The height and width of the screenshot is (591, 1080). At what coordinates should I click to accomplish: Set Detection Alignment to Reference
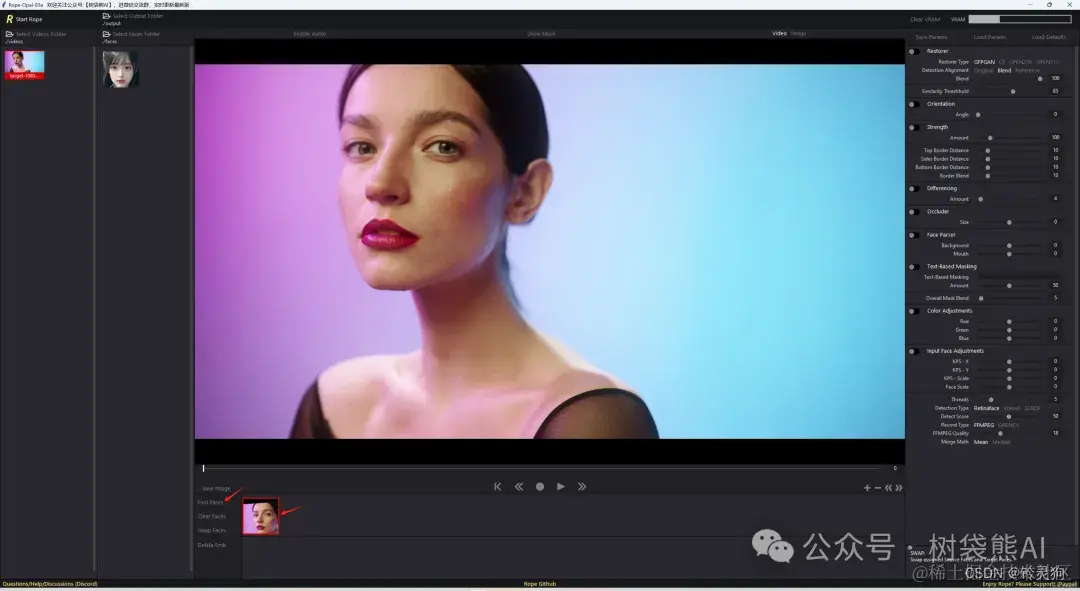(x=1027, y=70)
